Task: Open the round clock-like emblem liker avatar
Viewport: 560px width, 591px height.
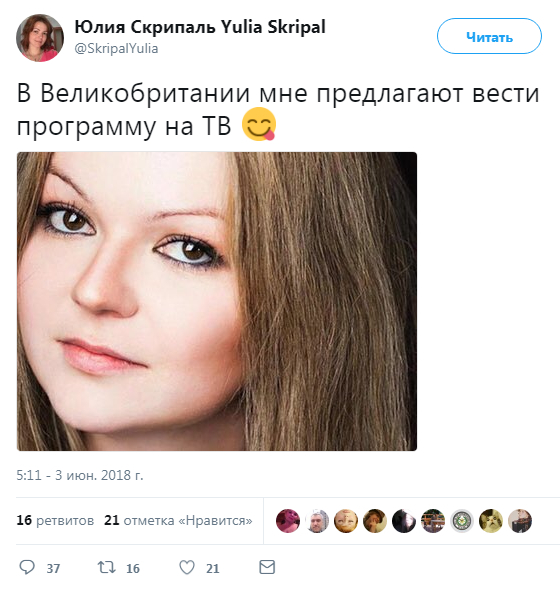Action: [x=462, y=521]
